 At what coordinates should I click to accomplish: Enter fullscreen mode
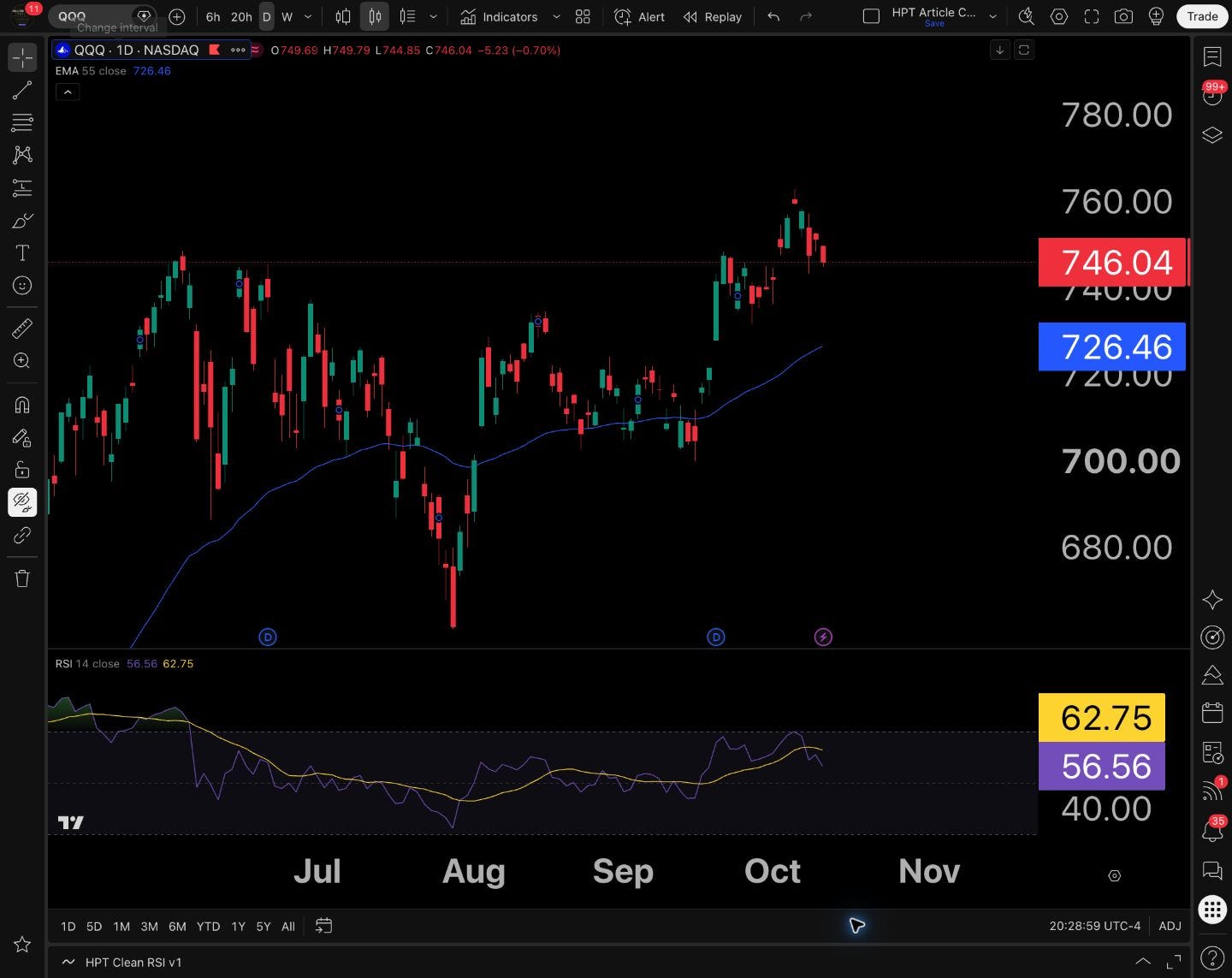(x=1091, y=16)
